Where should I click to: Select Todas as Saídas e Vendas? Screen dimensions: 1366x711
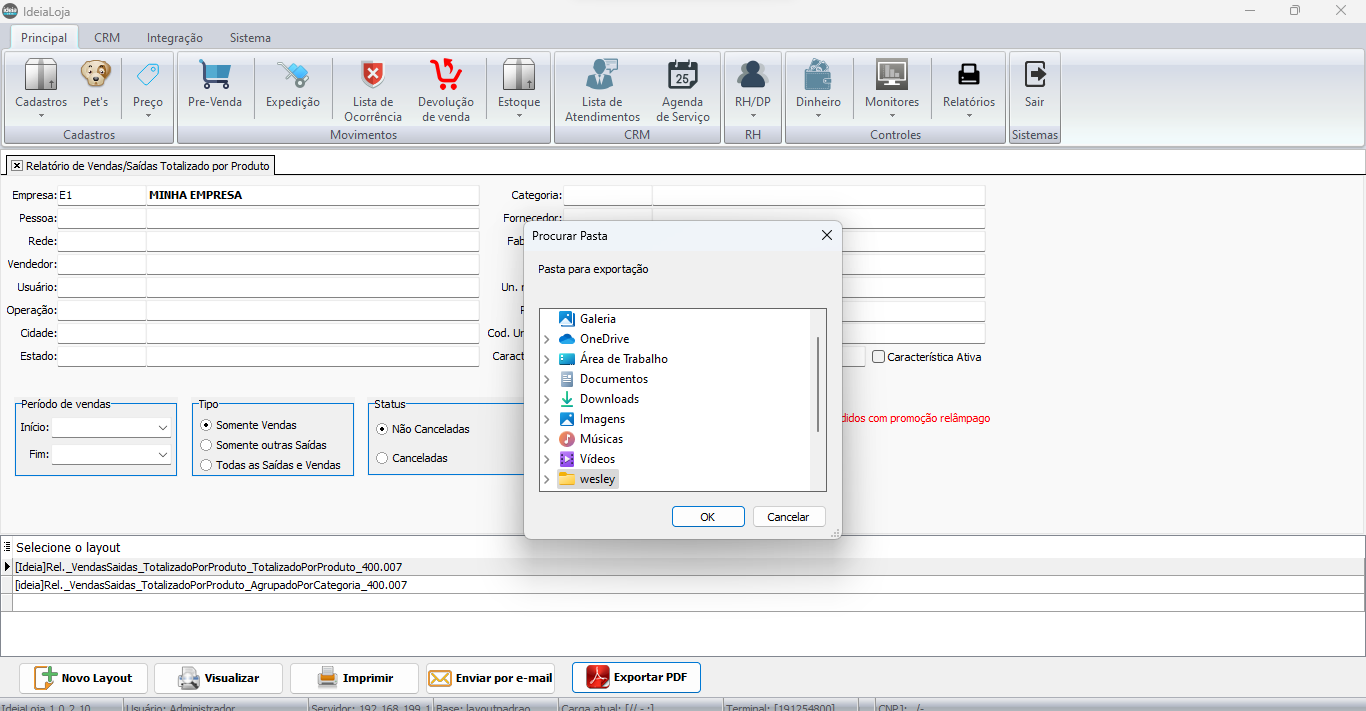pos(207,465)
